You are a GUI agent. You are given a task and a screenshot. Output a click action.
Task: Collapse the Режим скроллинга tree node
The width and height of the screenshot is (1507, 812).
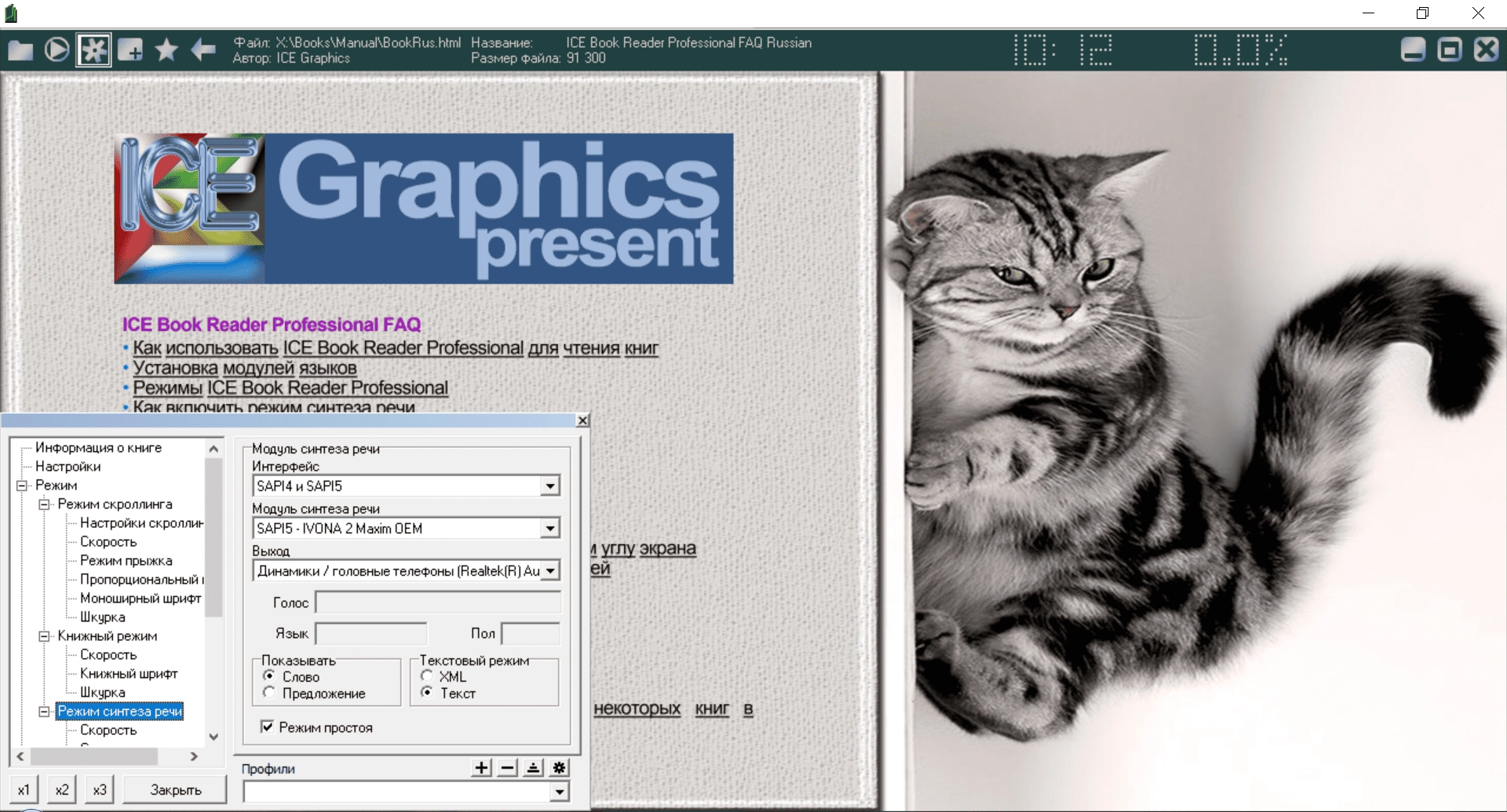45,504
